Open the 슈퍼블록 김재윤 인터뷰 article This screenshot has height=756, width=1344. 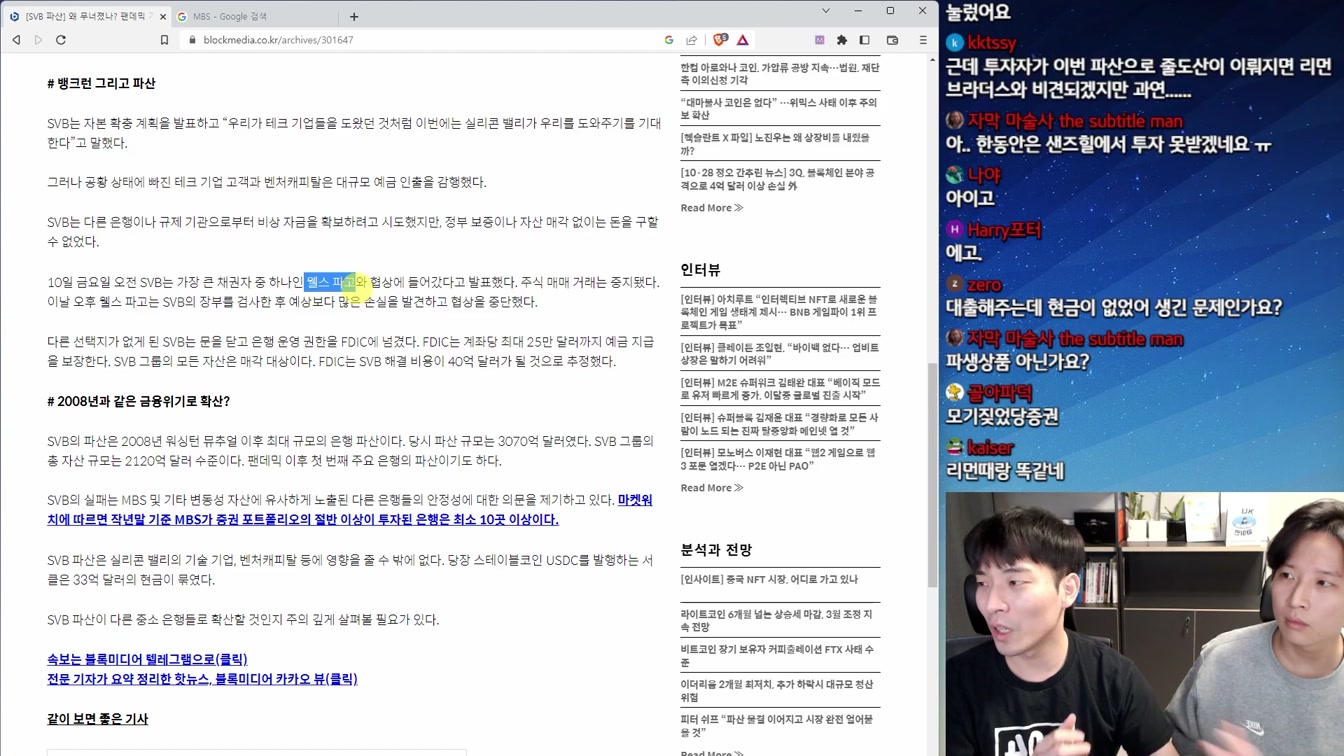tap(780, 424)
